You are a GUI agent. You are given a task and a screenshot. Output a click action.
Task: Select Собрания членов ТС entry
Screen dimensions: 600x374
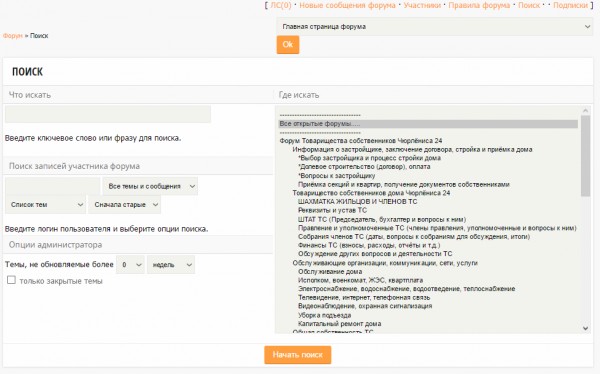point(414,237)
